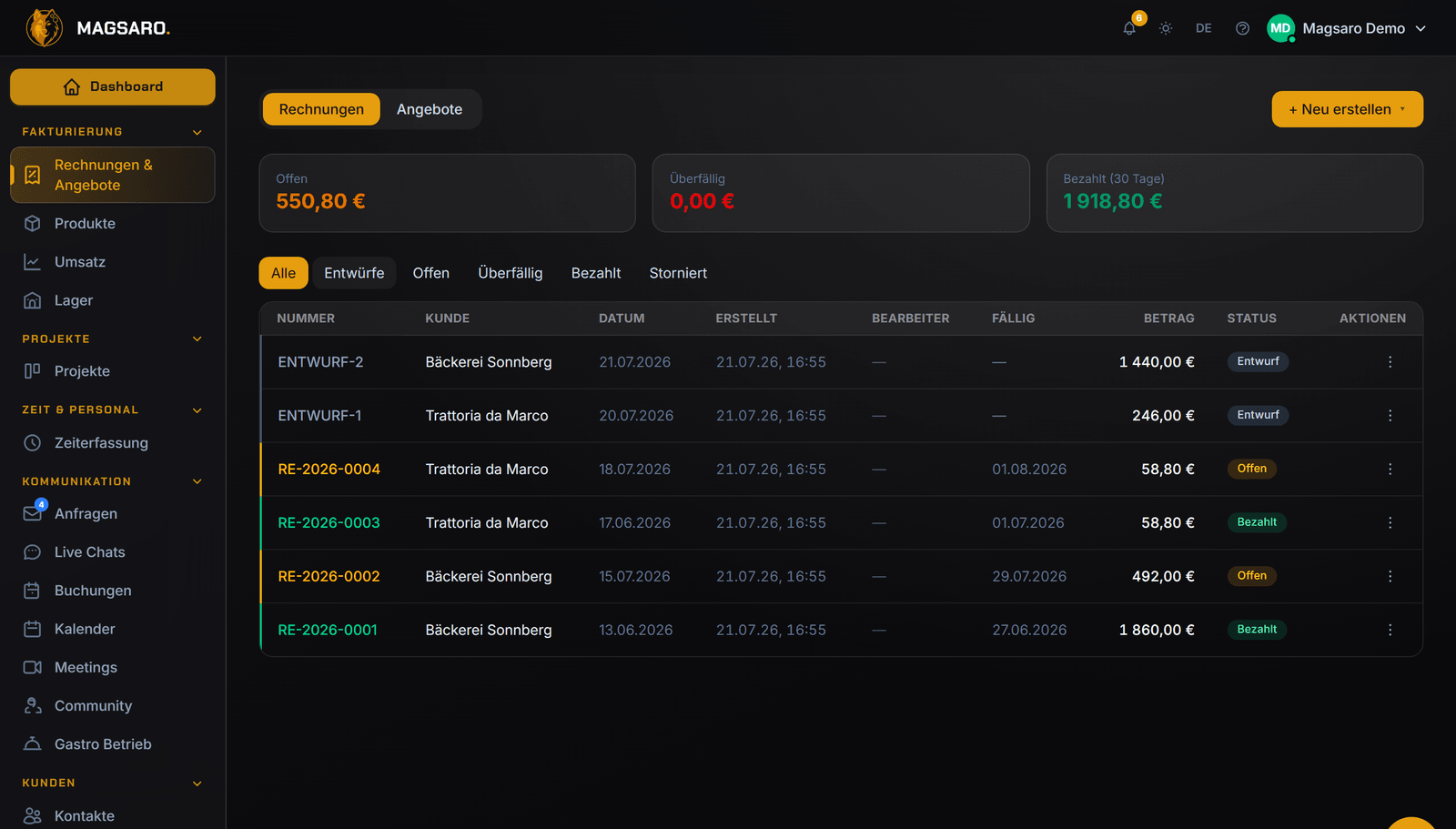Click Offen status badge of RE-2026-0002
Viewport: 1456px width, 829px height.
(x=1252, y=576)
